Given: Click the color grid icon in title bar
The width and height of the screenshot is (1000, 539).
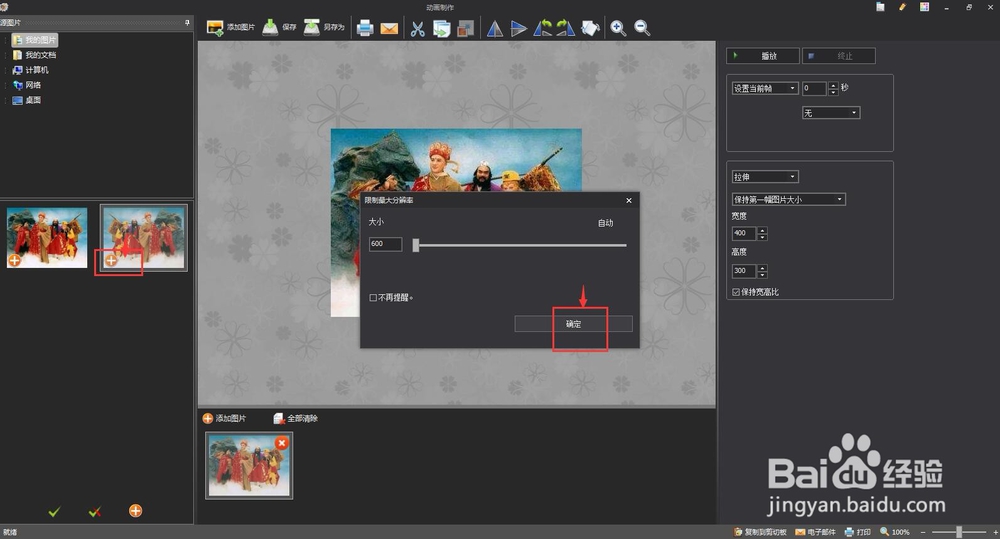Looking at the screenshot, I should coord(924,7).
